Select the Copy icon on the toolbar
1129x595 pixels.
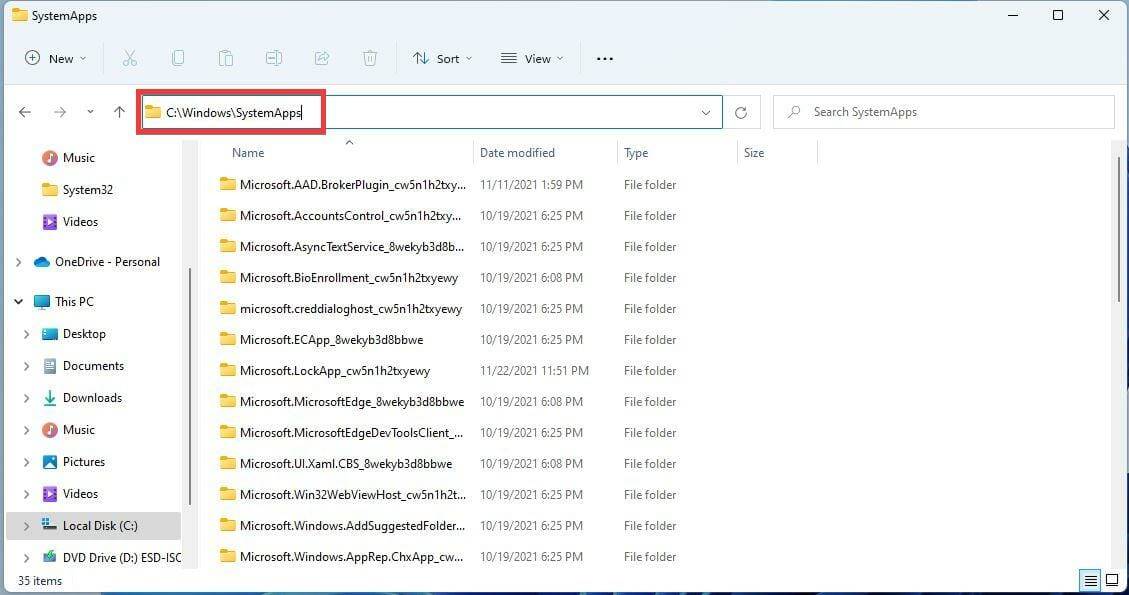point(178,58)
